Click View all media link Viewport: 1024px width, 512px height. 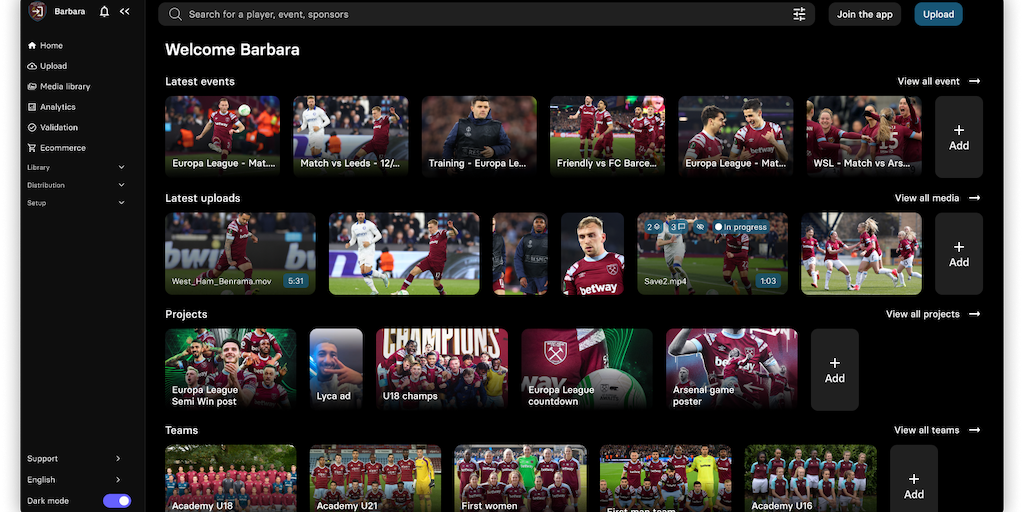point(927,198)
